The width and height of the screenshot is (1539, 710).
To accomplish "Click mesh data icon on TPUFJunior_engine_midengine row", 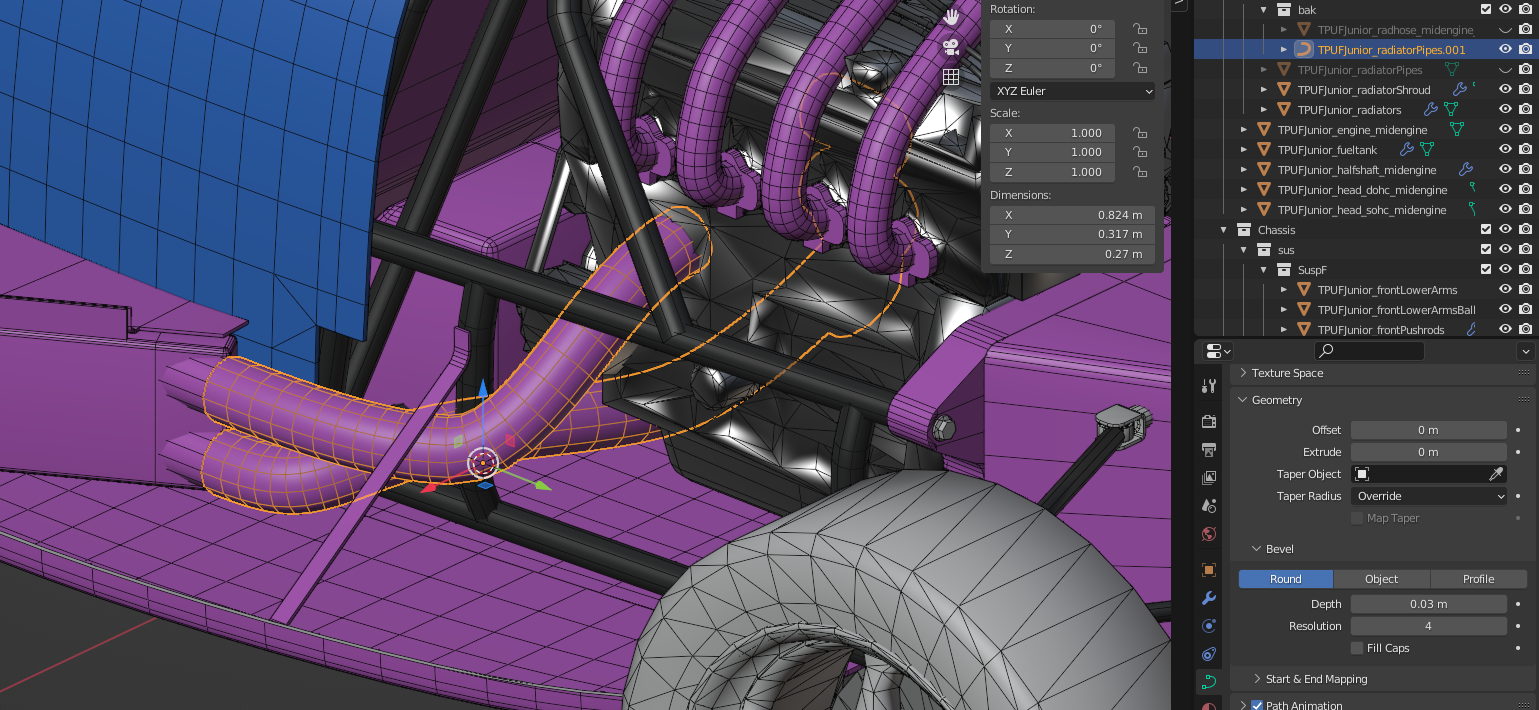I will pyautogui.click(x=1457, y=130).
